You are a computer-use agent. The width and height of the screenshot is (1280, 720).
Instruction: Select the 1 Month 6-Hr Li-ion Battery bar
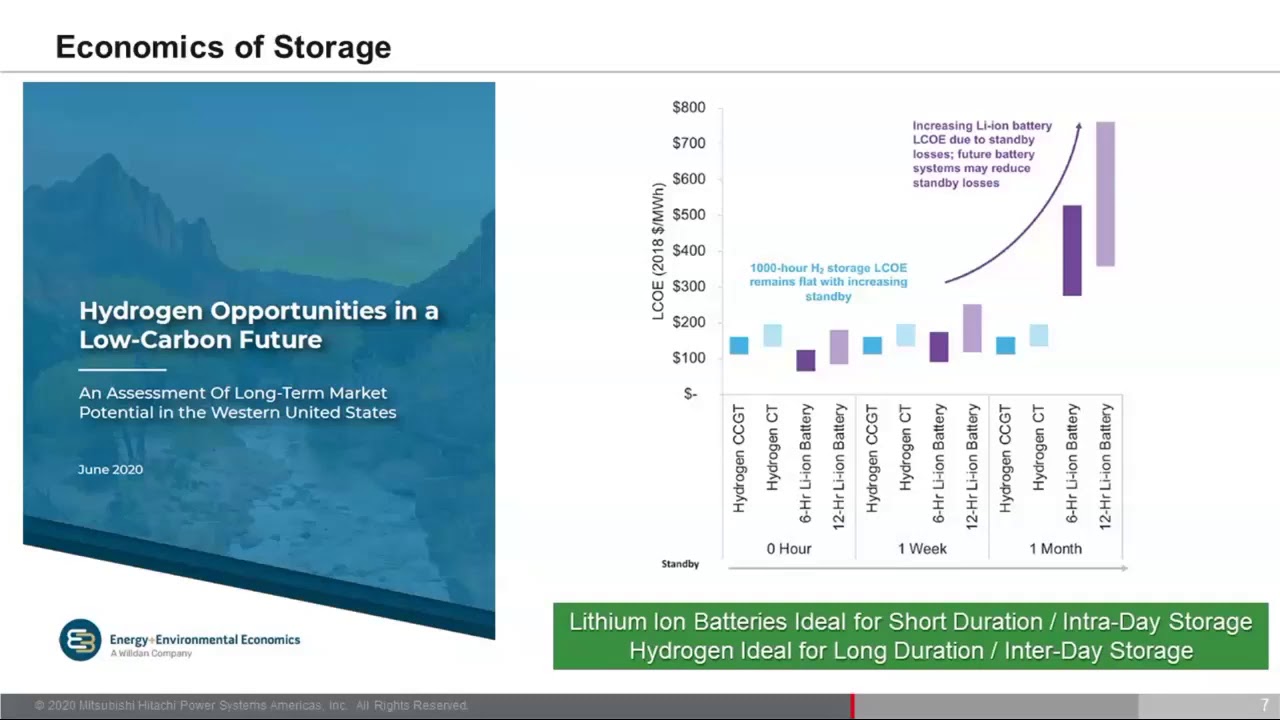1072,250
